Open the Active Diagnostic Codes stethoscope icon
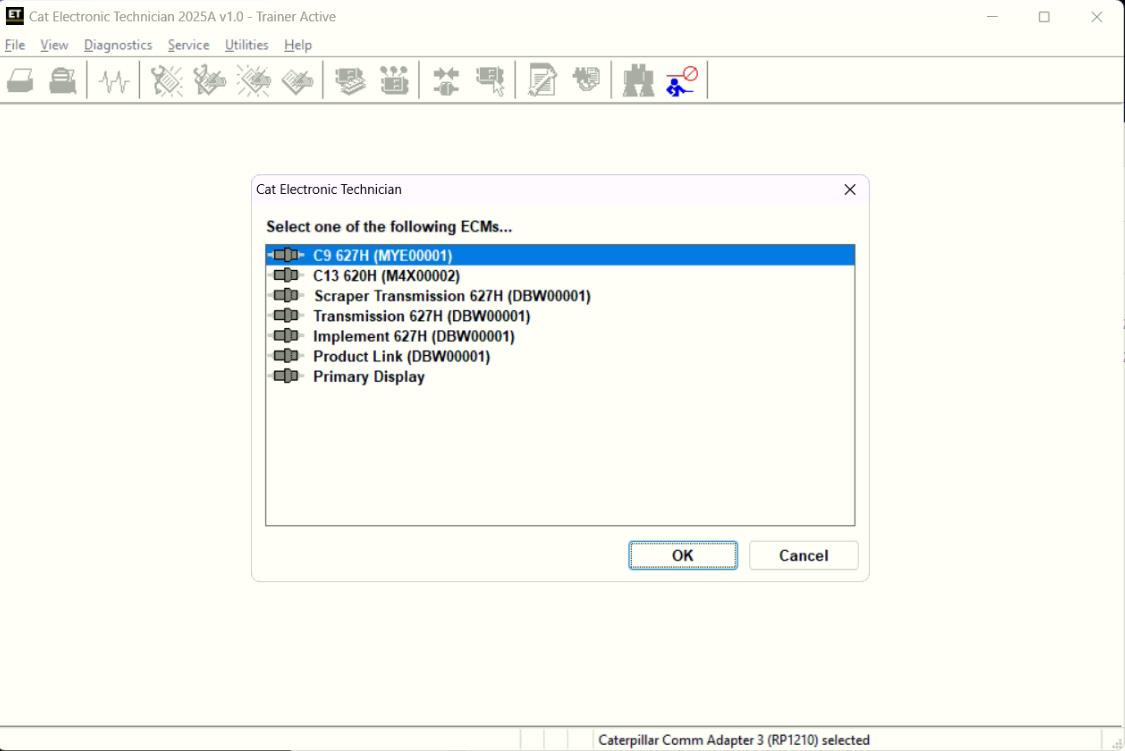Viewport: 1125px width, 751px height. pyautogui.click(x=166, y=80)
